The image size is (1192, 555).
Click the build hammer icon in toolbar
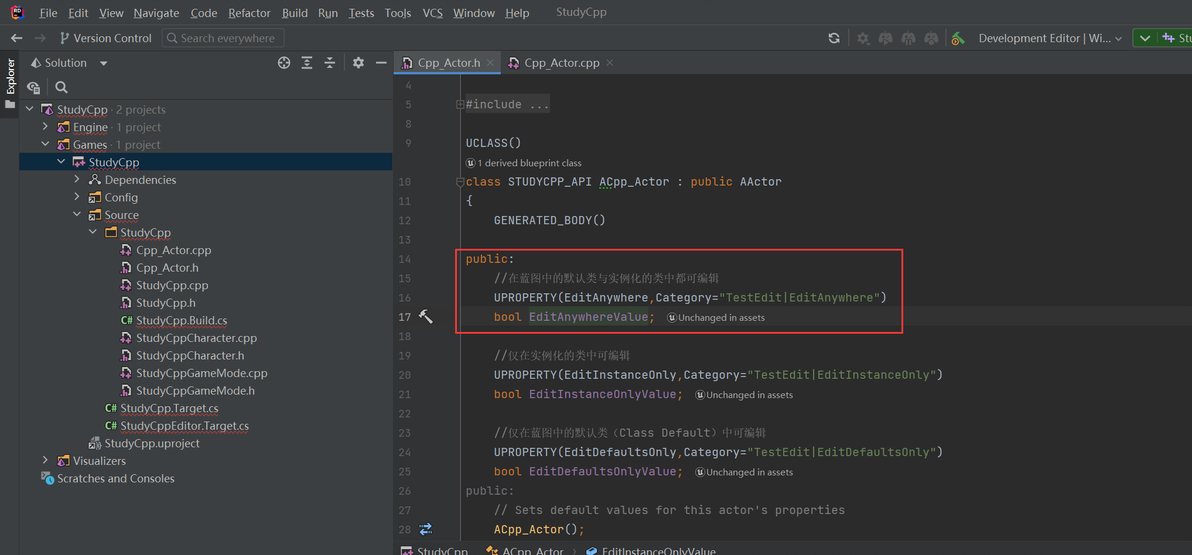[957, 38]
